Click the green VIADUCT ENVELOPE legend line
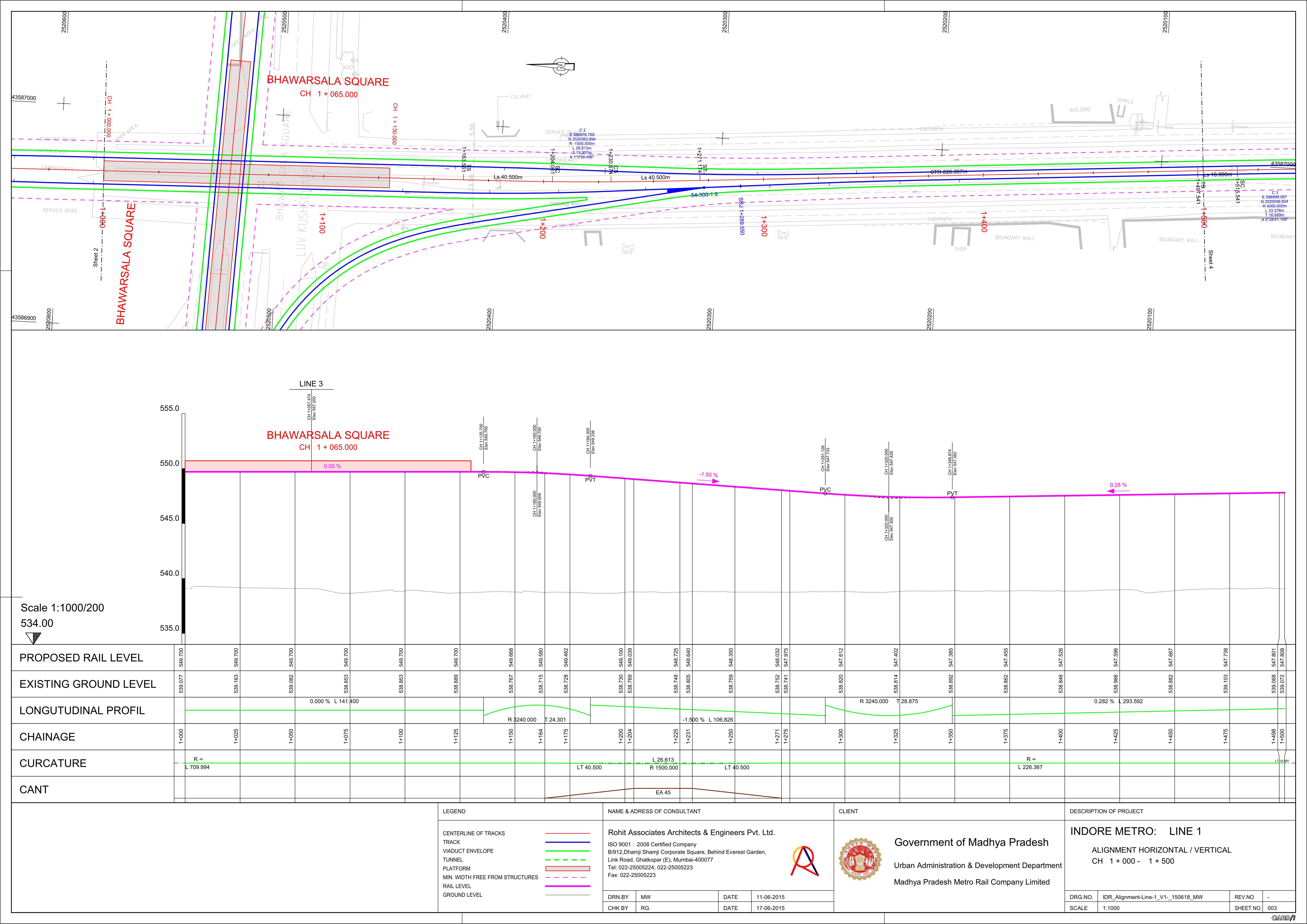This screenshot has height=924, width=1307. 567,851
